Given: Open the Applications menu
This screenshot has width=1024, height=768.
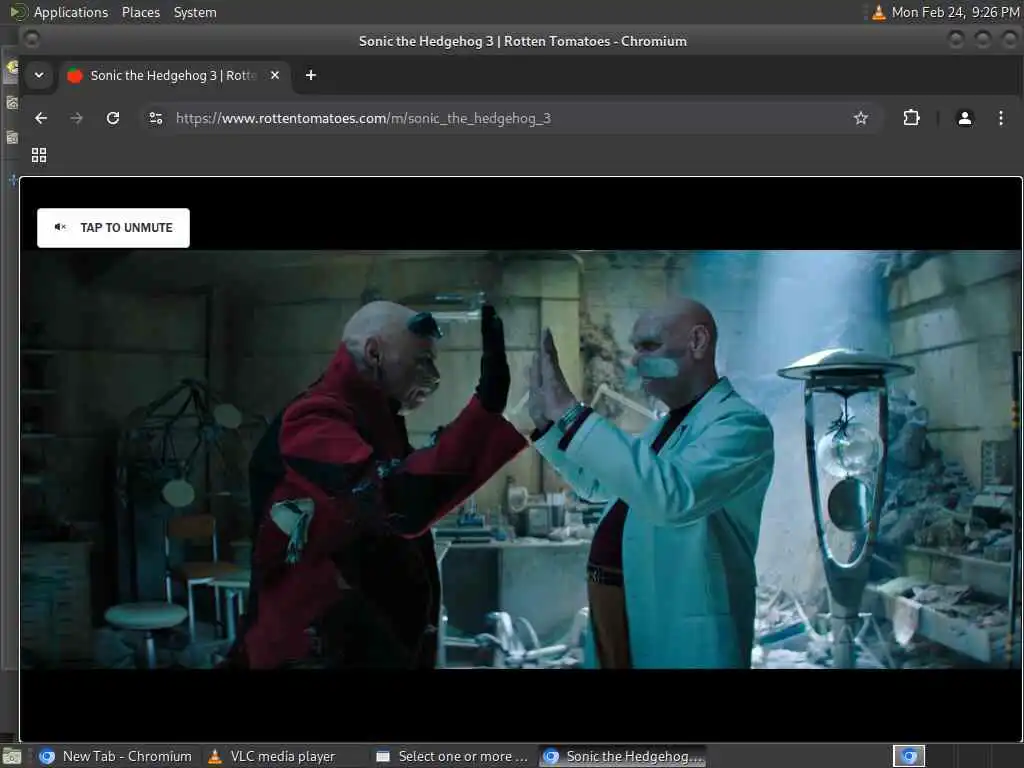Looking at the screenshot, I should (x=71, y=12).
